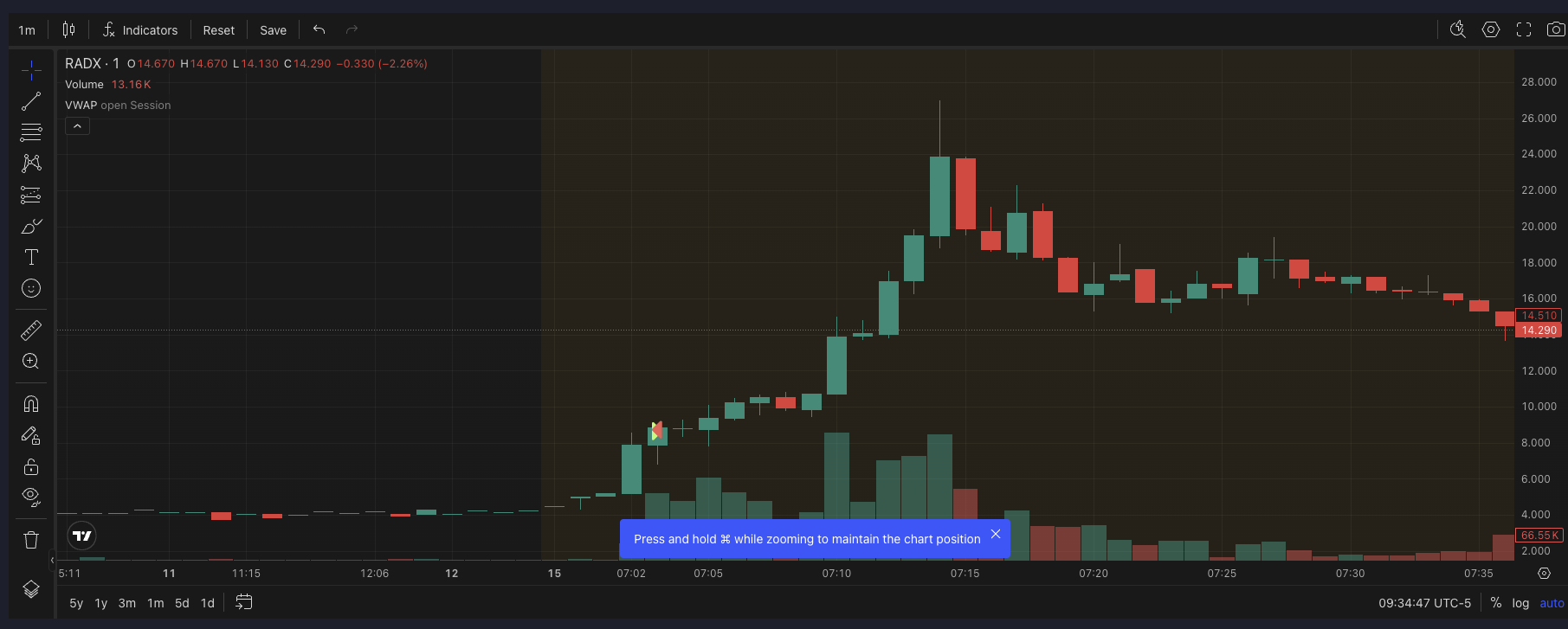Toggle log scale on price axis

click(1520, 603)
